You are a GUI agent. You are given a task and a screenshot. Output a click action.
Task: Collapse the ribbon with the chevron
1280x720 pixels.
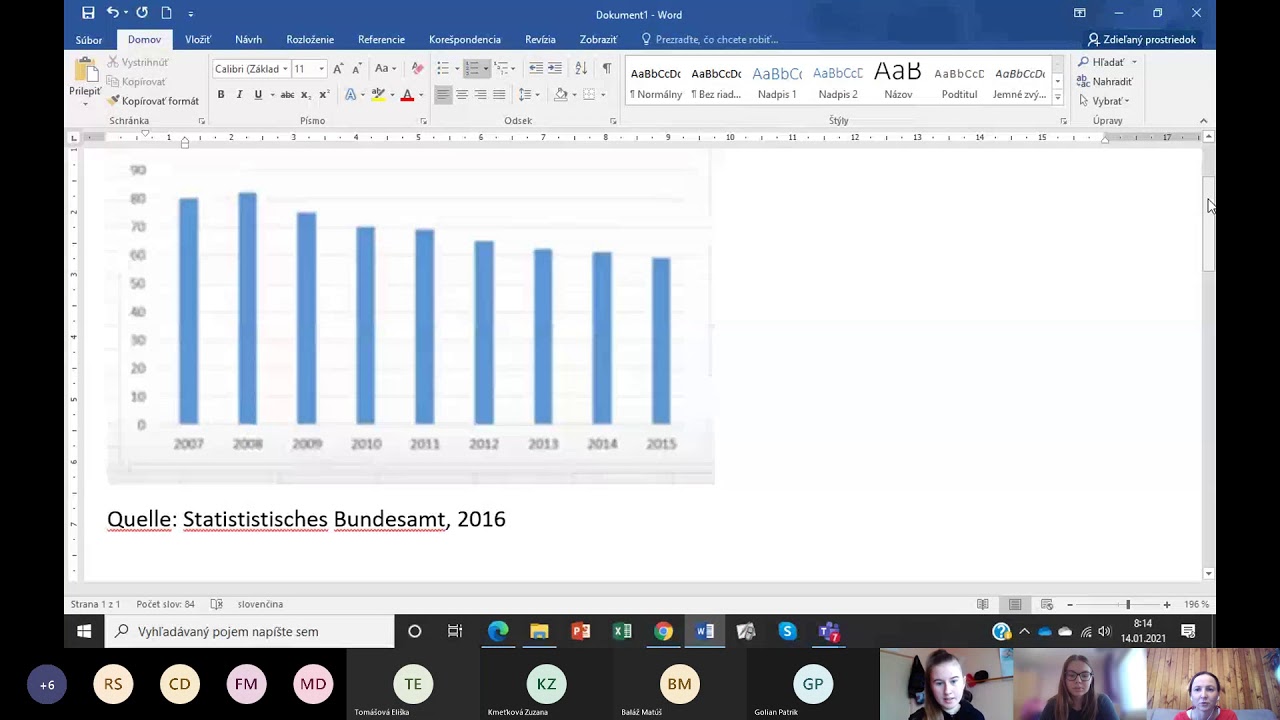[1203, 121]
